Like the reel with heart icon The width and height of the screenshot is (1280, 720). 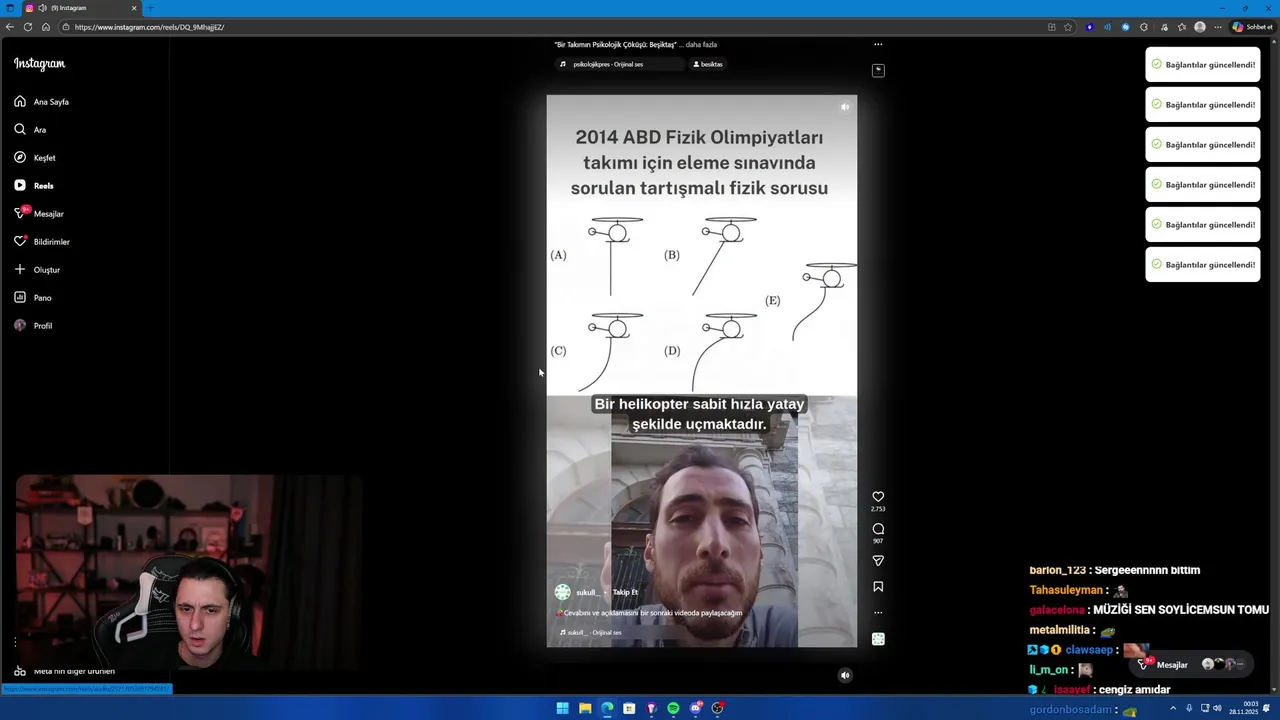point(878,497)
